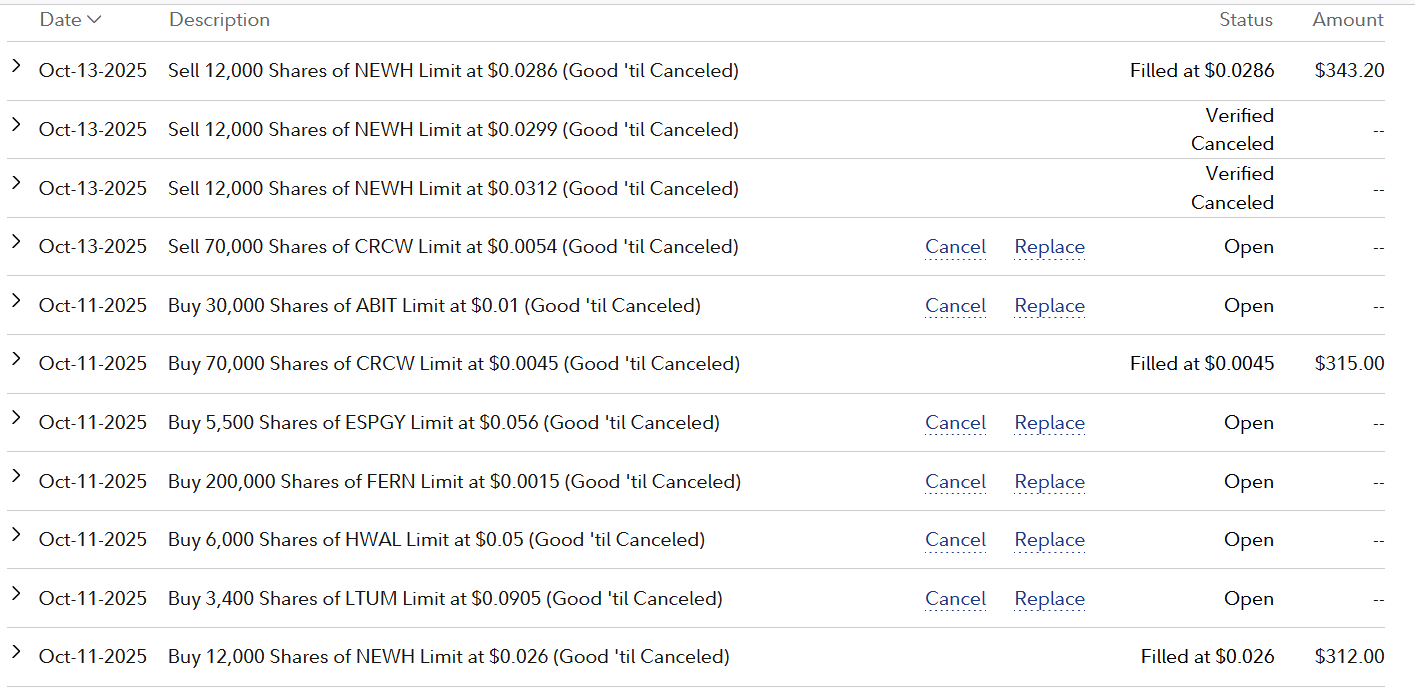Expand the NEWH sell order at $0.0286
The image size is (1415, 693).
point(16,66)
